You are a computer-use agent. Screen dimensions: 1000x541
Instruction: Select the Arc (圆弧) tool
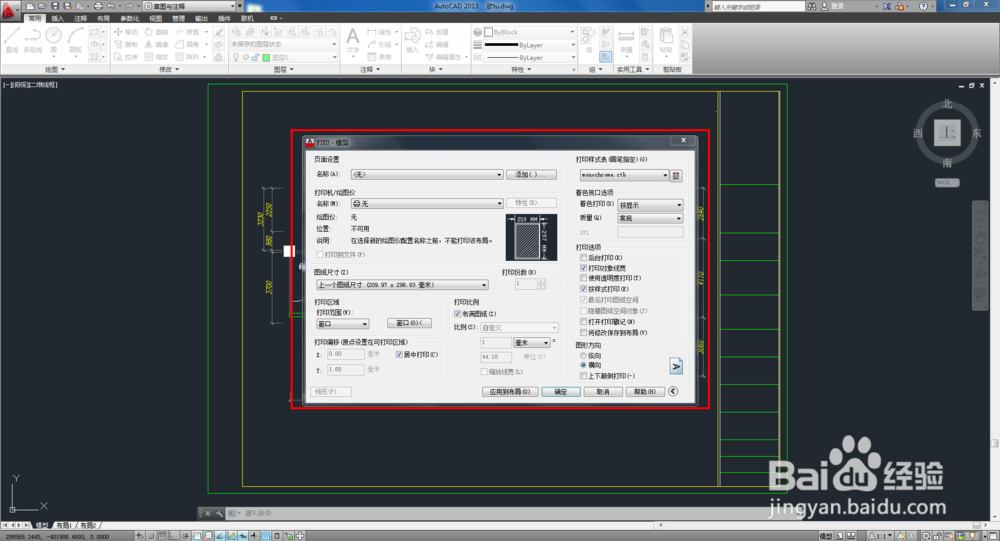point(75,40)
